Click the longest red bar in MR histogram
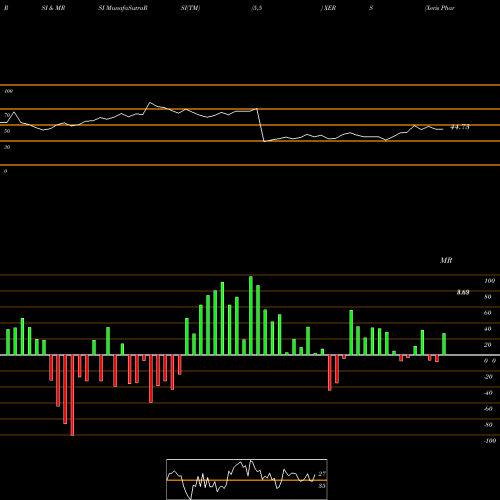Screen dimensions: 500x500 point(72,395)
